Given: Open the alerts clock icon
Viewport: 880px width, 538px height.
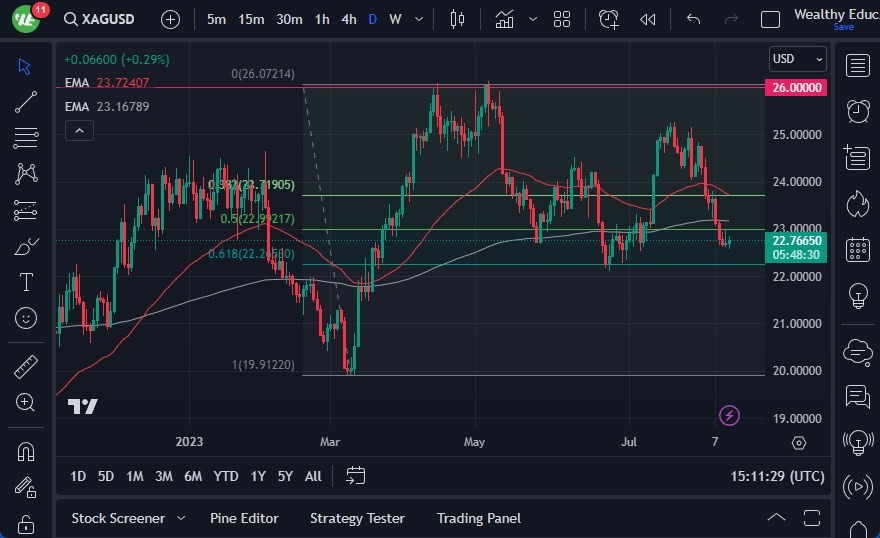Looking at the screenshot, I should [x=857, y=110].
